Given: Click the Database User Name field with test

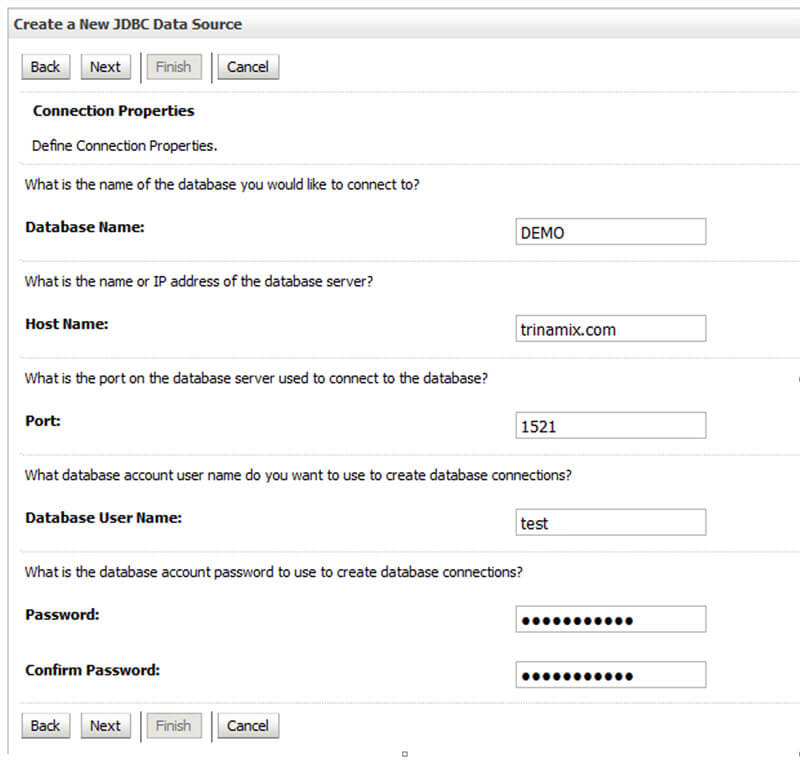Looking at the screenshot, I should pyautogui.click(x=610, y=523).
